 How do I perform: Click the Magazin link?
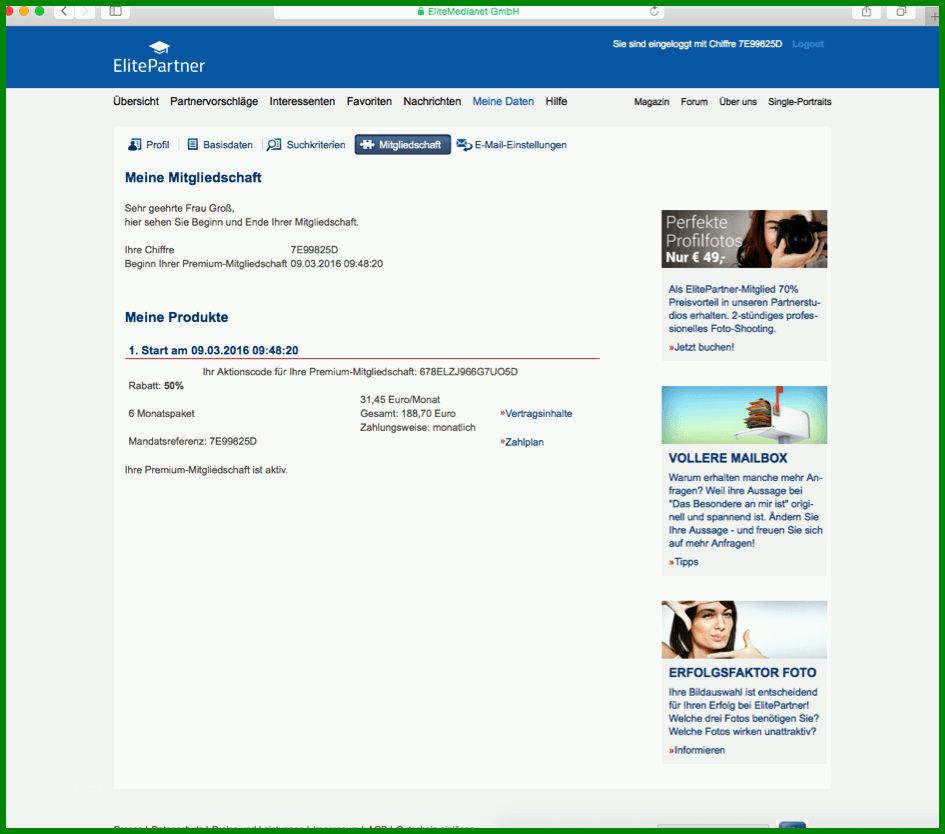pos(651,102)
